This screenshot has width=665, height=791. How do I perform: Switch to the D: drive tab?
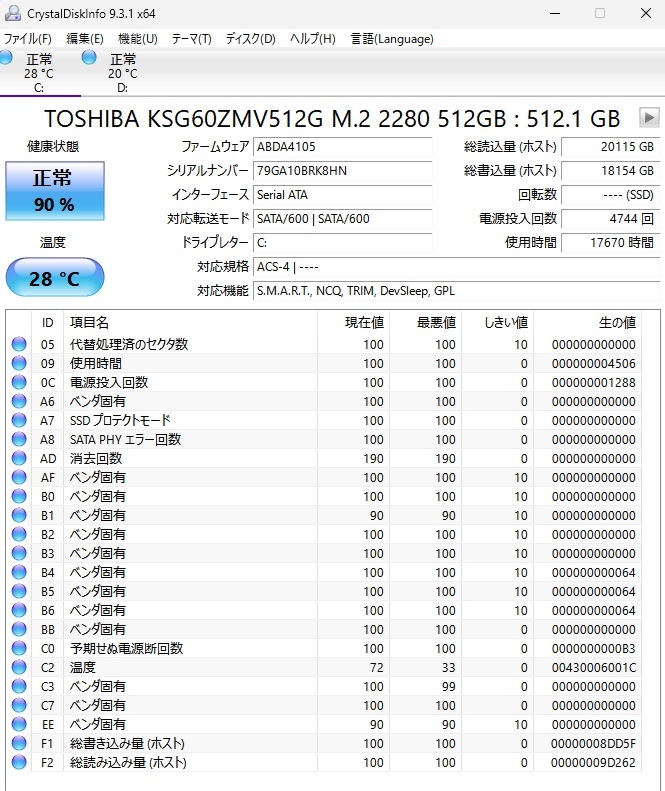[122, 73]
